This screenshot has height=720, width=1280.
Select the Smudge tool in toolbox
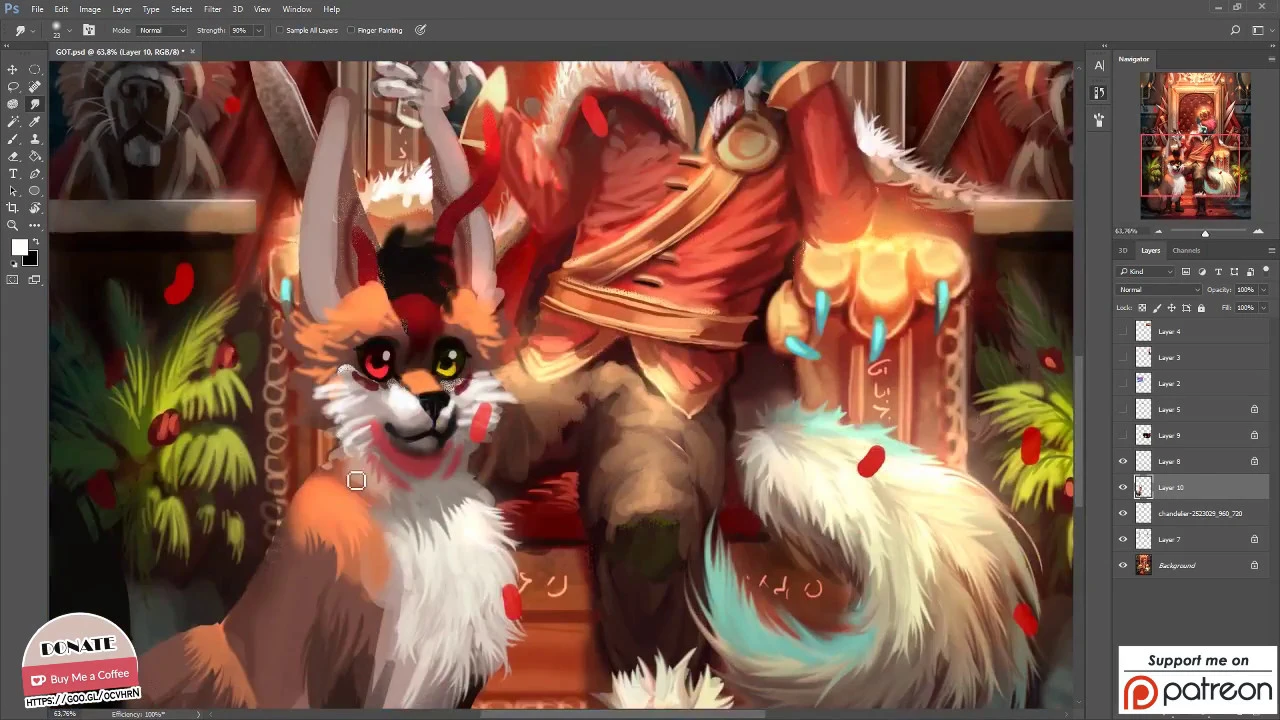coord(35,104)
